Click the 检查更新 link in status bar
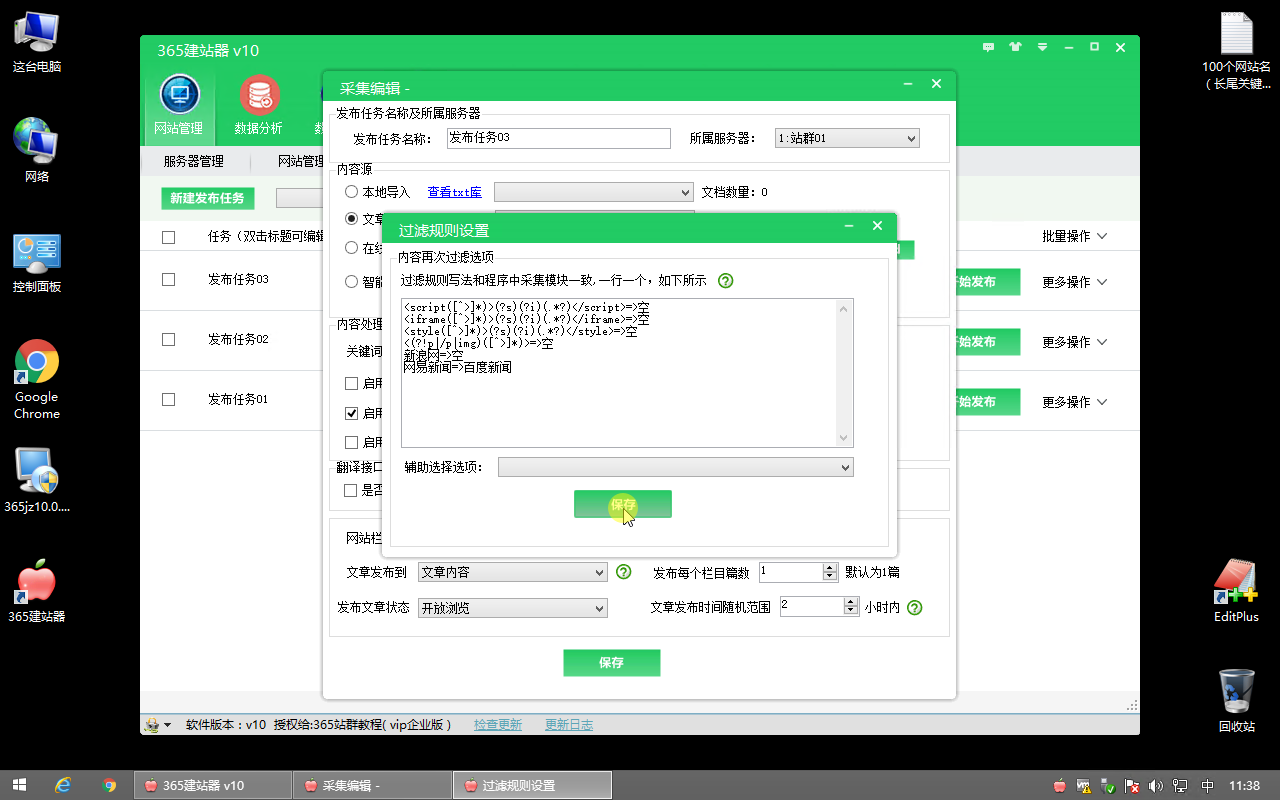 [x=498, y=724]
